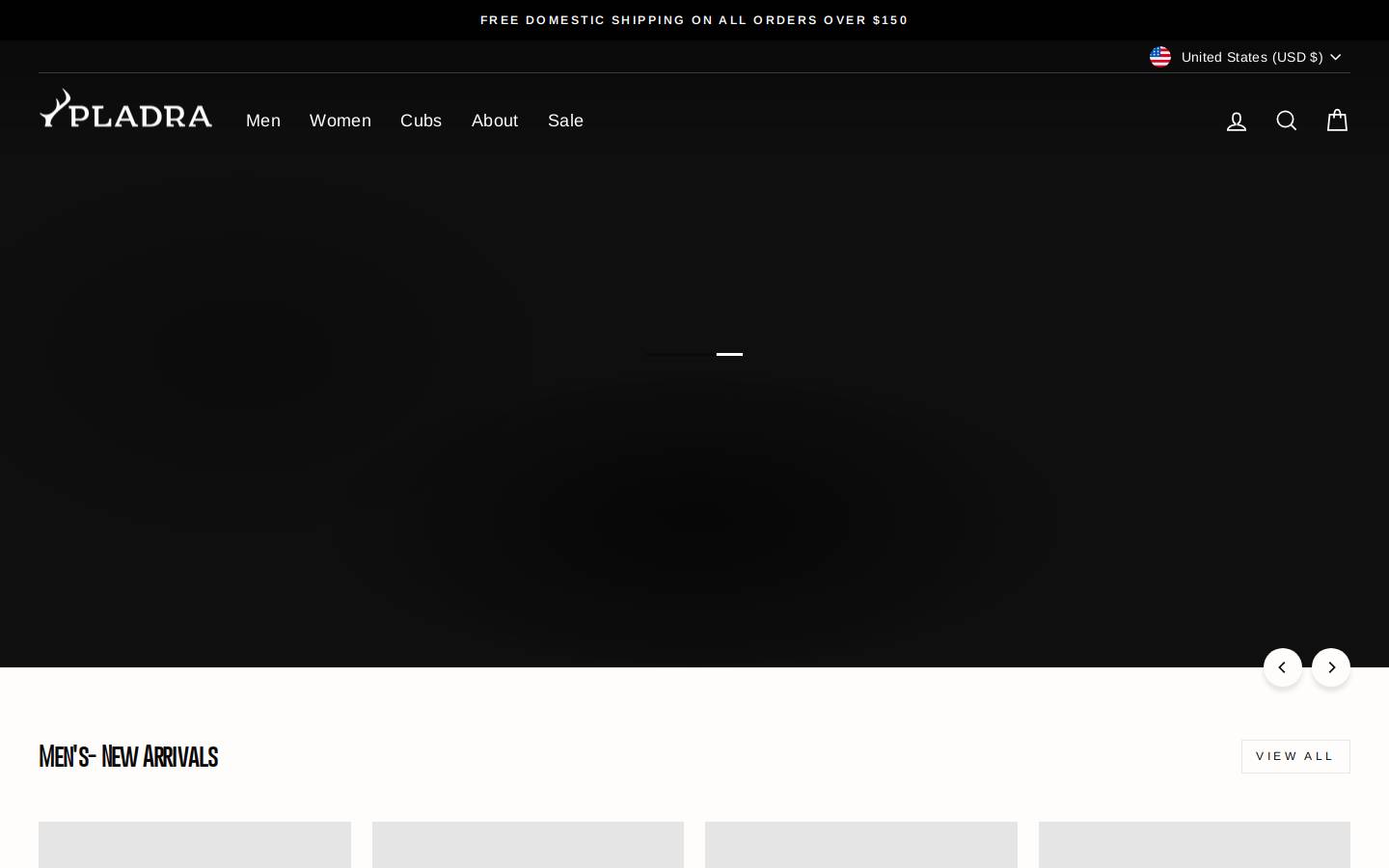The height and width of the screenshot is (868, 1389).
Task: Open the account login icon
Action: (1237, 121)
